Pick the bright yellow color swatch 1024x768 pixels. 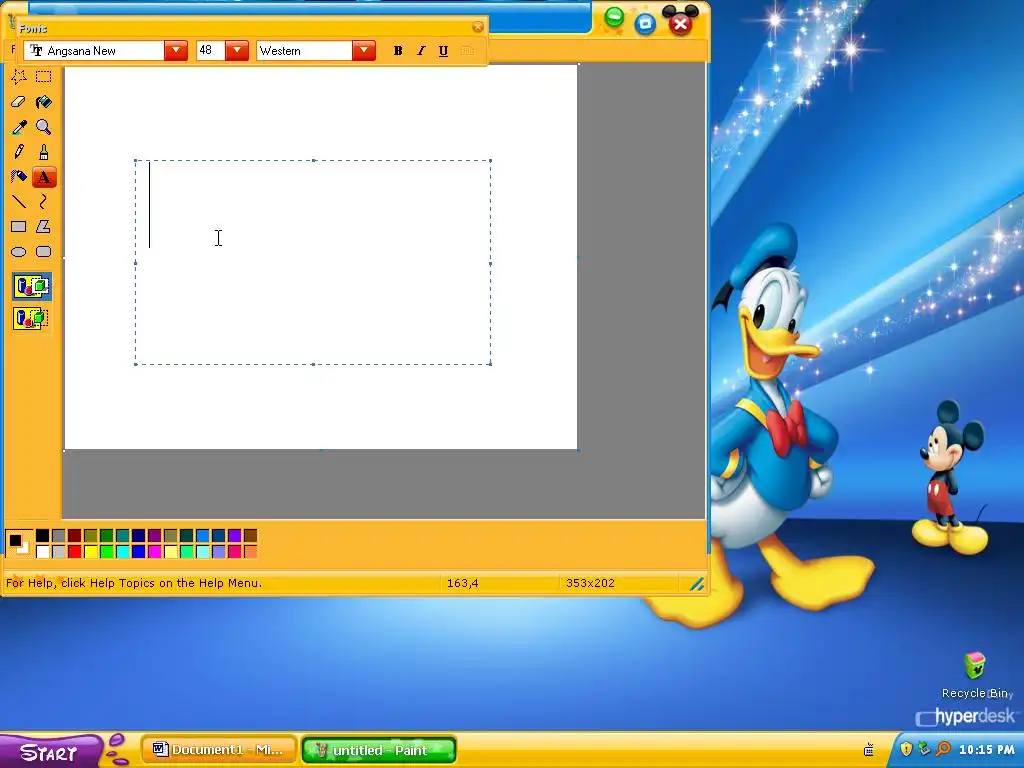[x=91, y=552]
